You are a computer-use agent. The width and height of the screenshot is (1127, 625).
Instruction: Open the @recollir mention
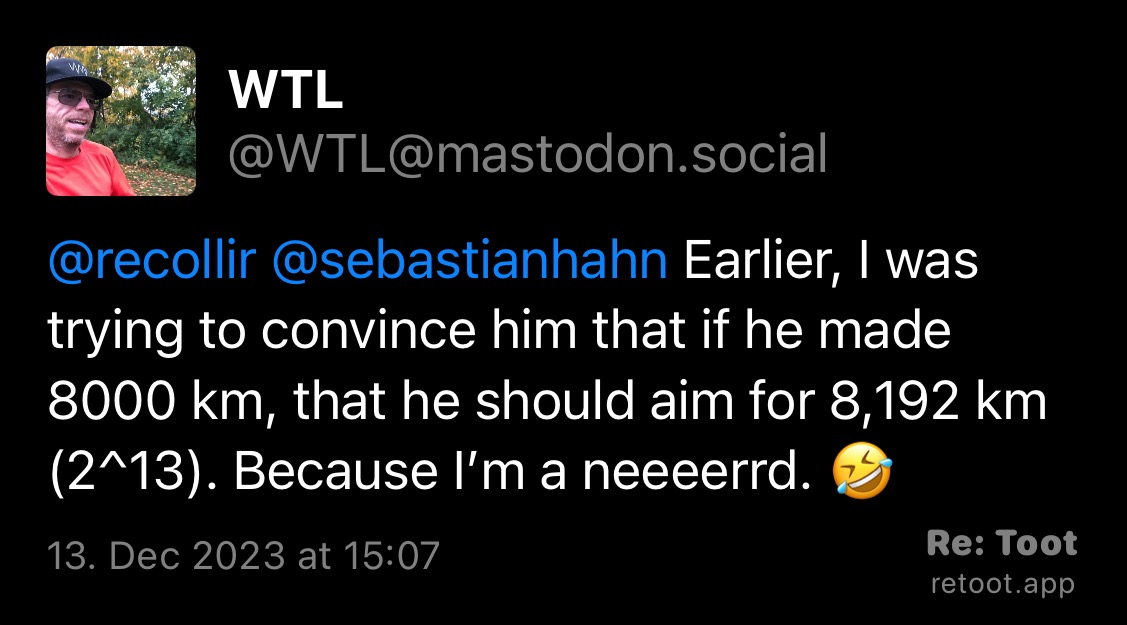152,260
